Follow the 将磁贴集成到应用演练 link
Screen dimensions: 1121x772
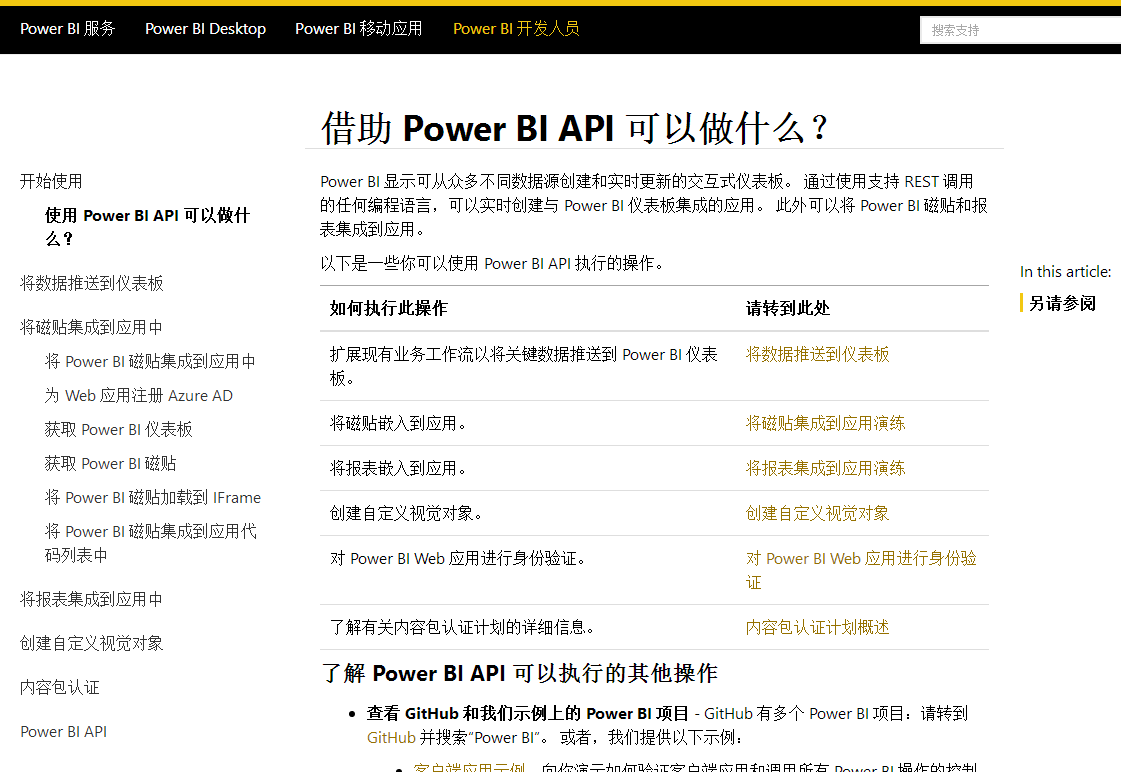click(x=825, y=423)
